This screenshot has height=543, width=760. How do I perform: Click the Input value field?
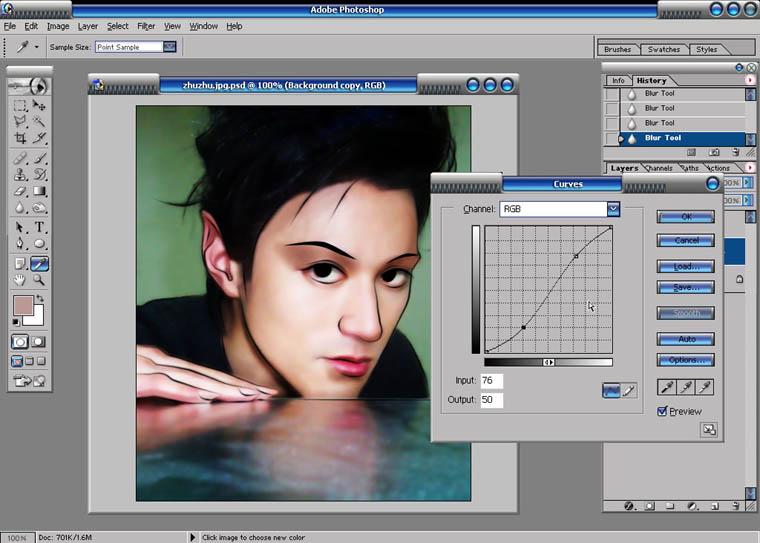(x=491, y=381)
